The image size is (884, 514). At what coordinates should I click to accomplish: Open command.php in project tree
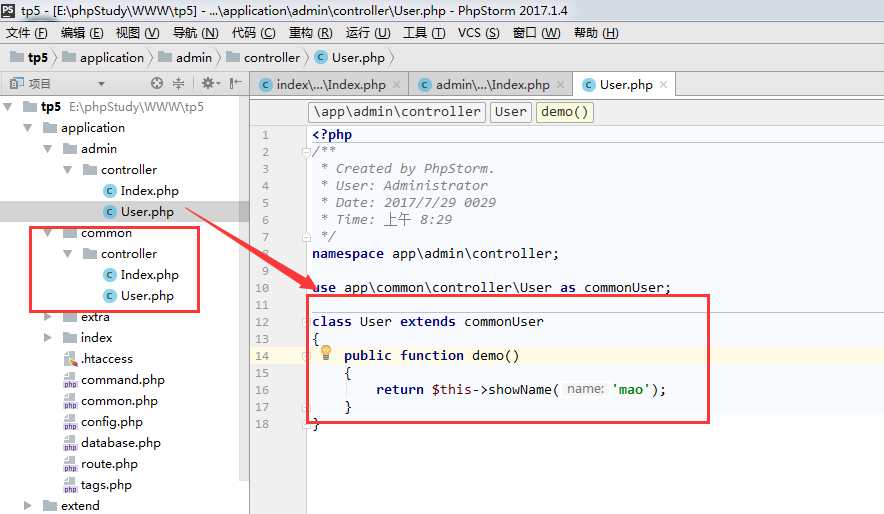(122, 380)
